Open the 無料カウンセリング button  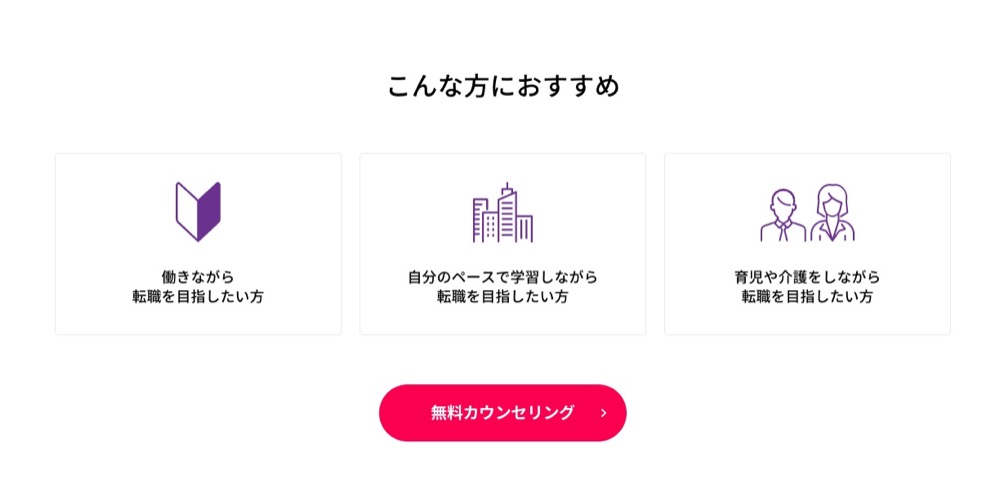click(503, 412)
